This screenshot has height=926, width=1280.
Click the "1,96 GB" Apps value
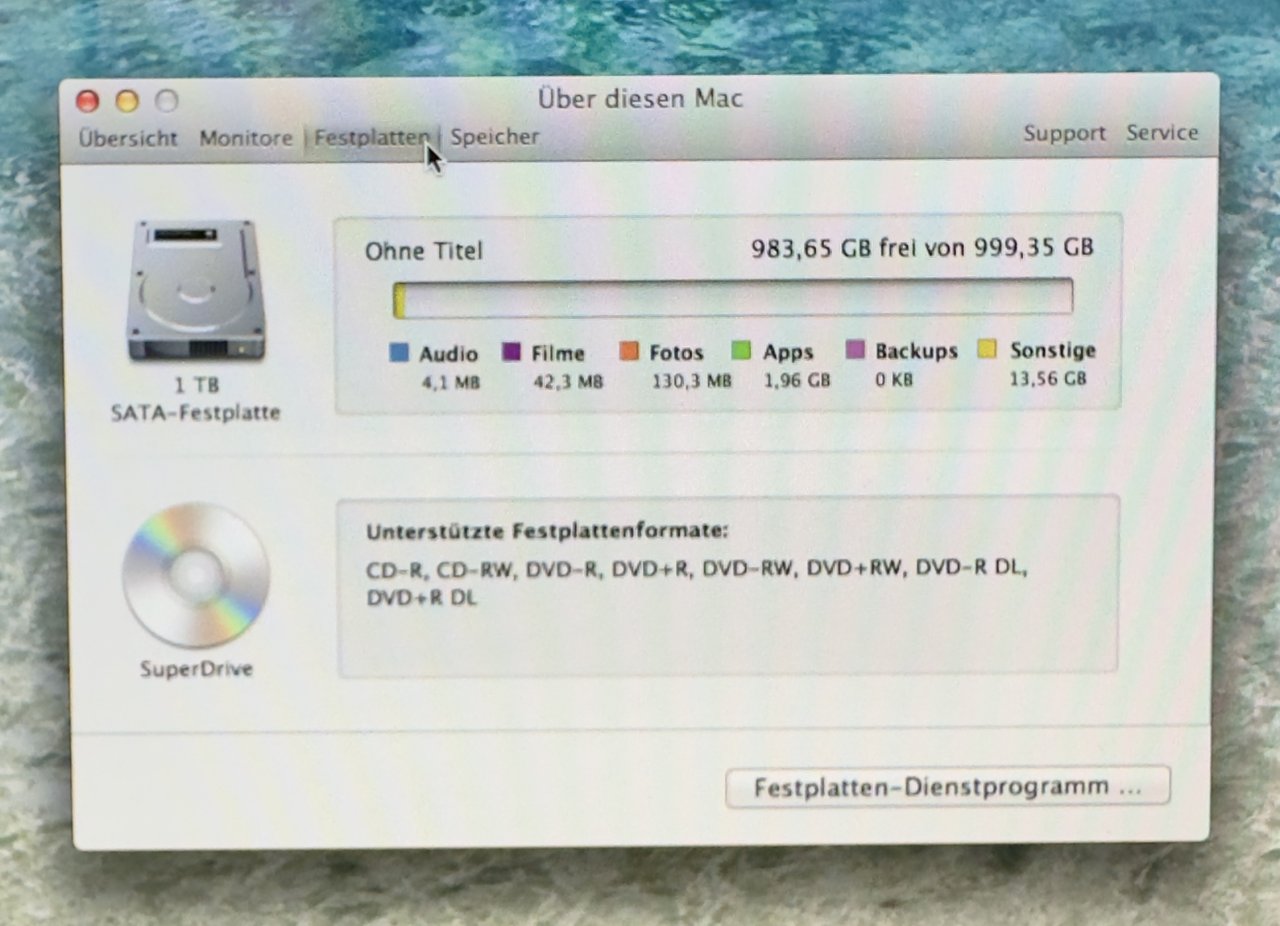point(797,380)
